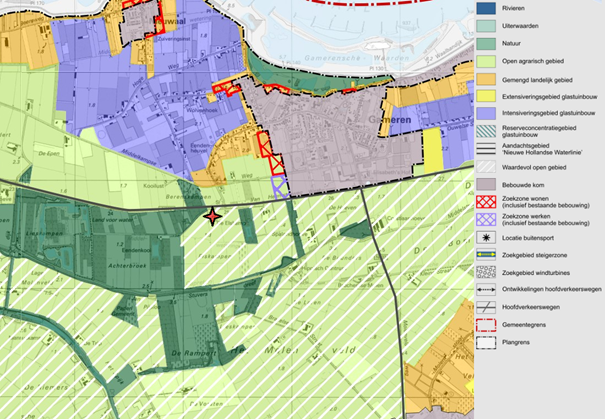The image size is (605, 419).
Task: Click the Ontwikkelingen hoofdverkeerswegen arrow icon
Action: coord(486,289)
